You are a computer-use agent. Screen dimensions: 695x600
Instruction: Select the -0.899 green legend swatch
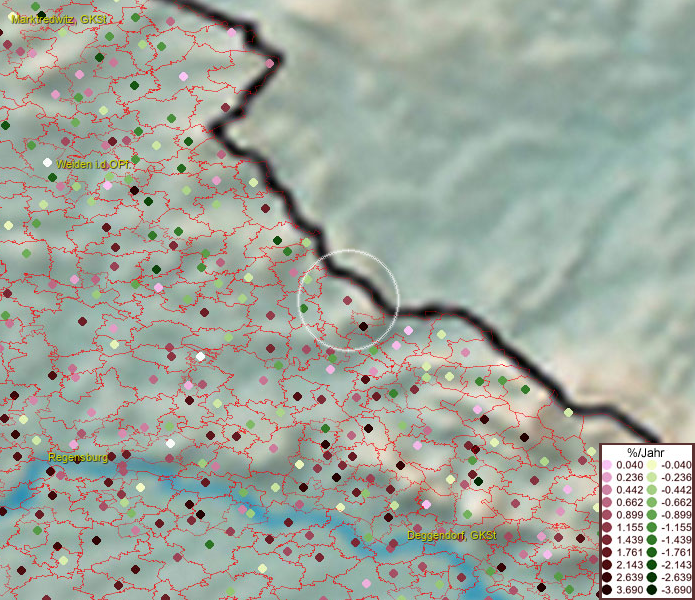pyautogui.click(x=652, y=515)
